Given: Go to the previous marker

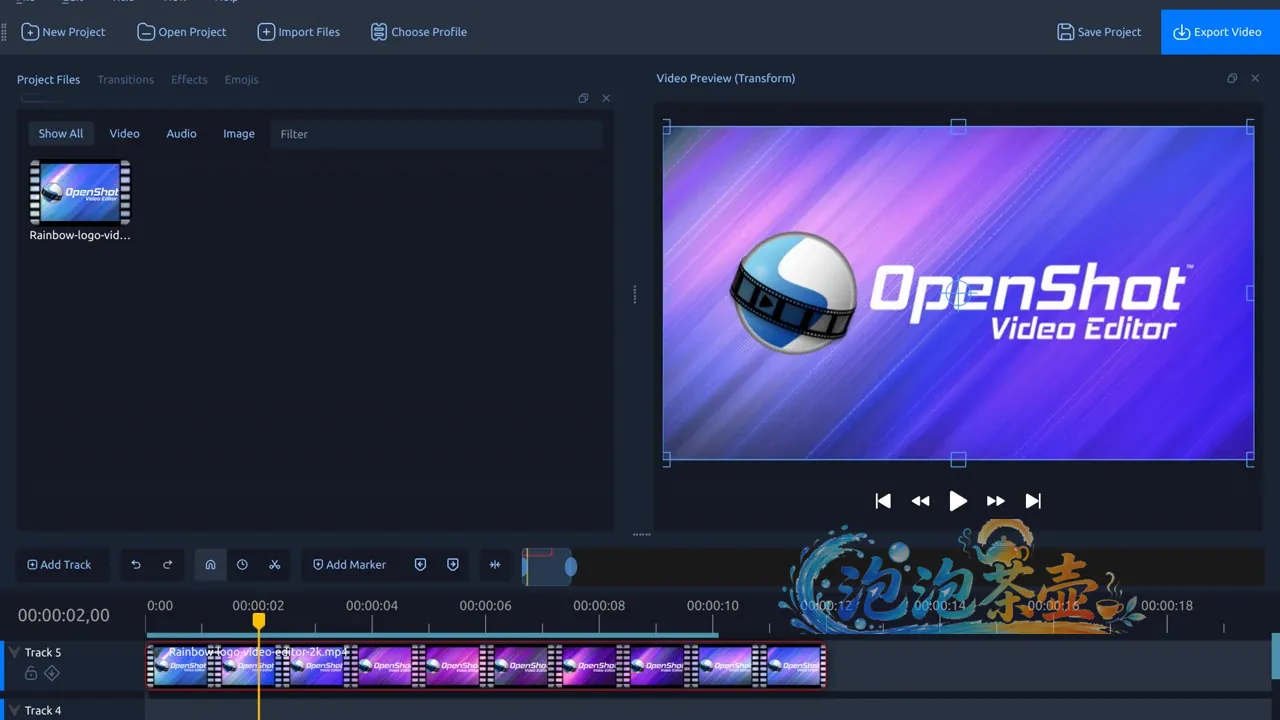Looking at the screenshot, I should tap(420, 565).
